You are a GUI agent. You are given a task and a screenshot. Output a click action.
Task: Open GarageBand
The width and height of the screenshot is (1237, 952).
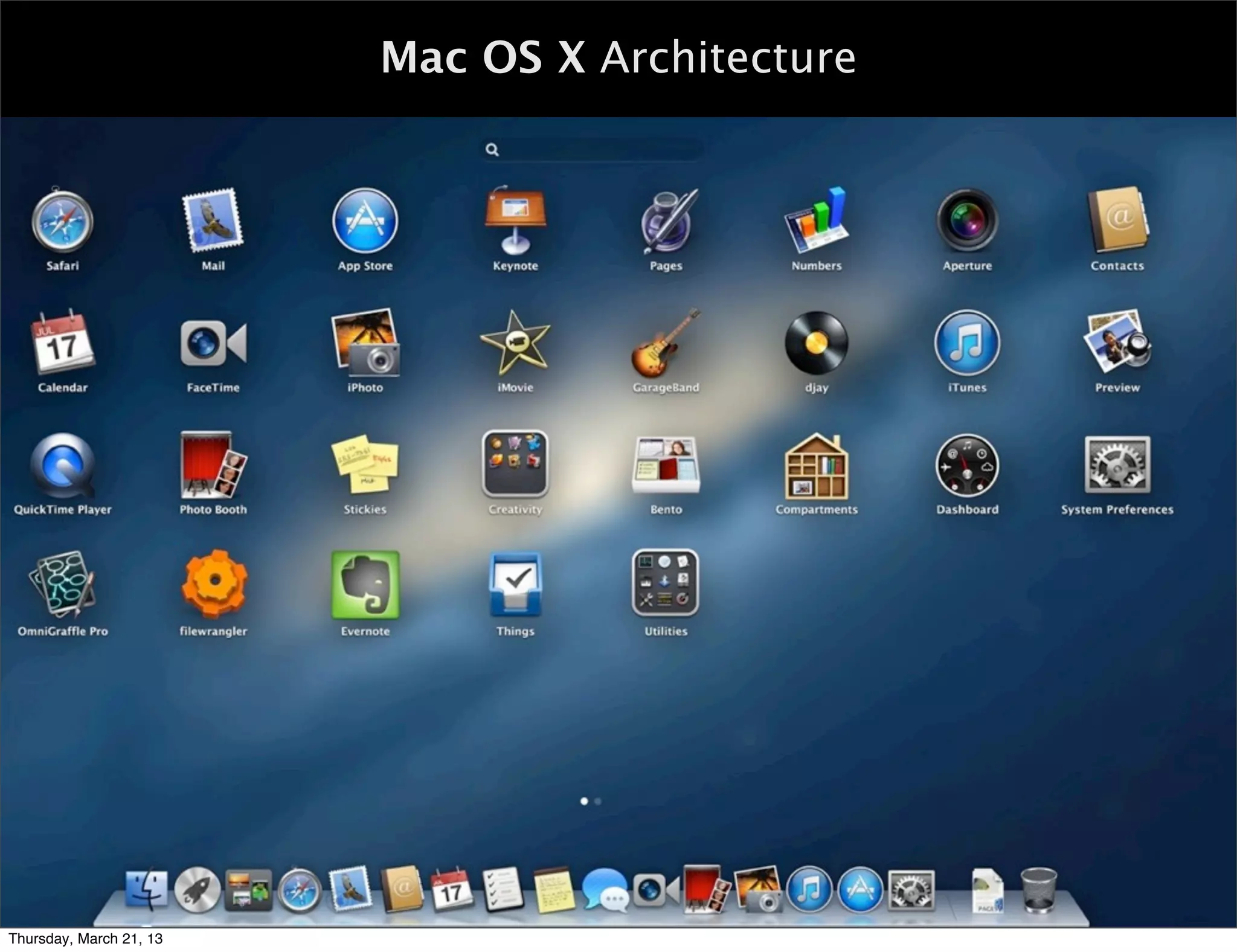666,343
